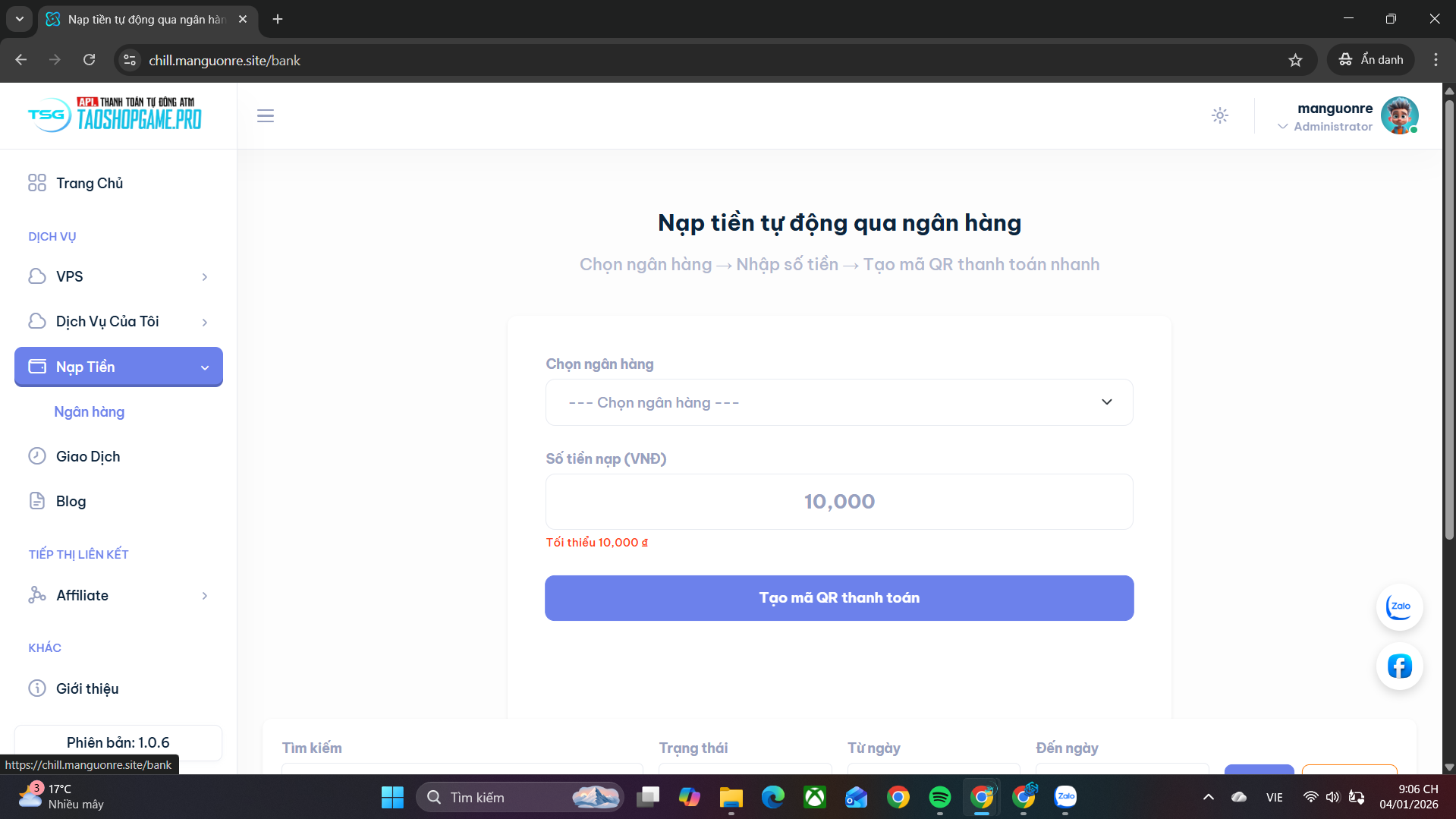The width and height of the screenshot is (1456, 819).
Task: Click the TaoShopGame.pro logo
Action: tap(115, 115)
